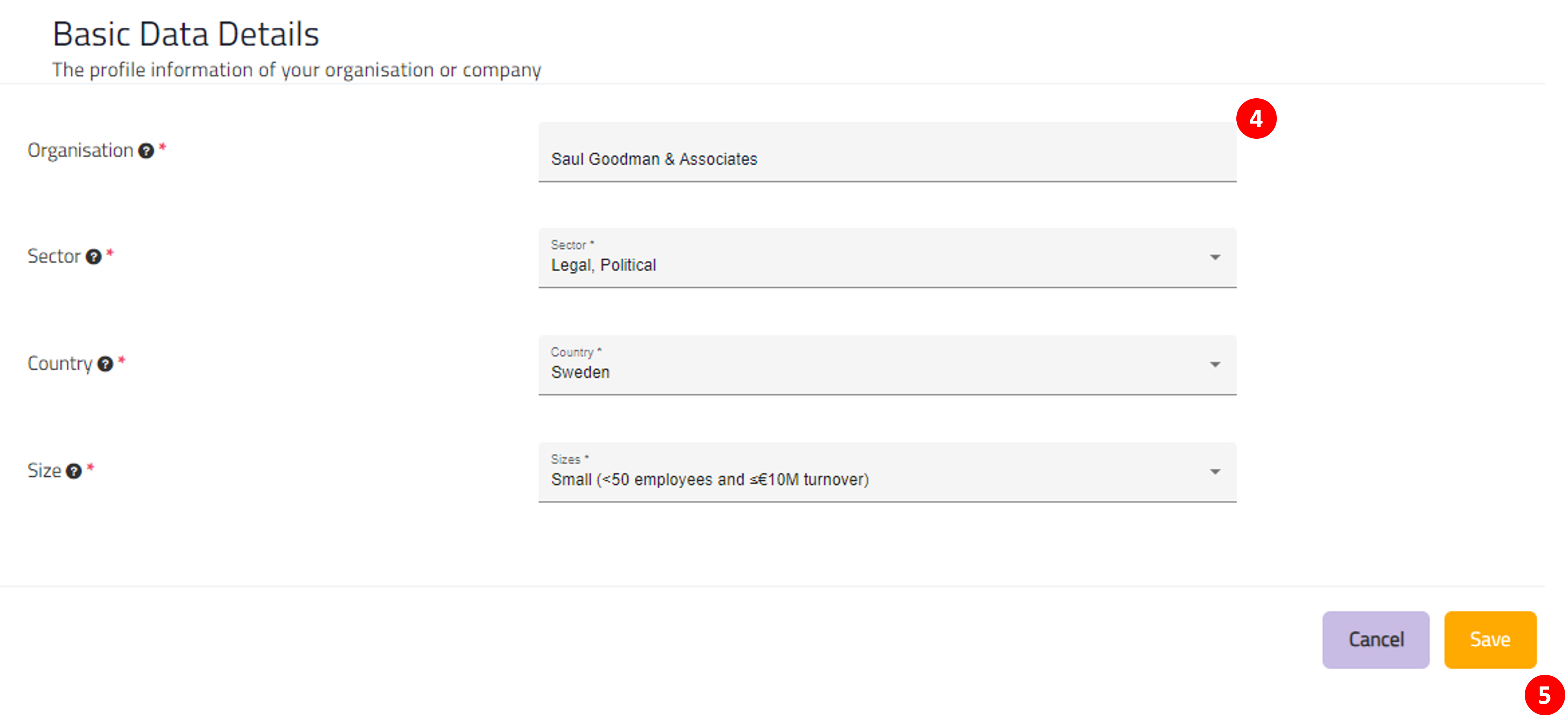1568x727 pixels.
Task: Click the Organisation name input field
Action: pos(887,152)
